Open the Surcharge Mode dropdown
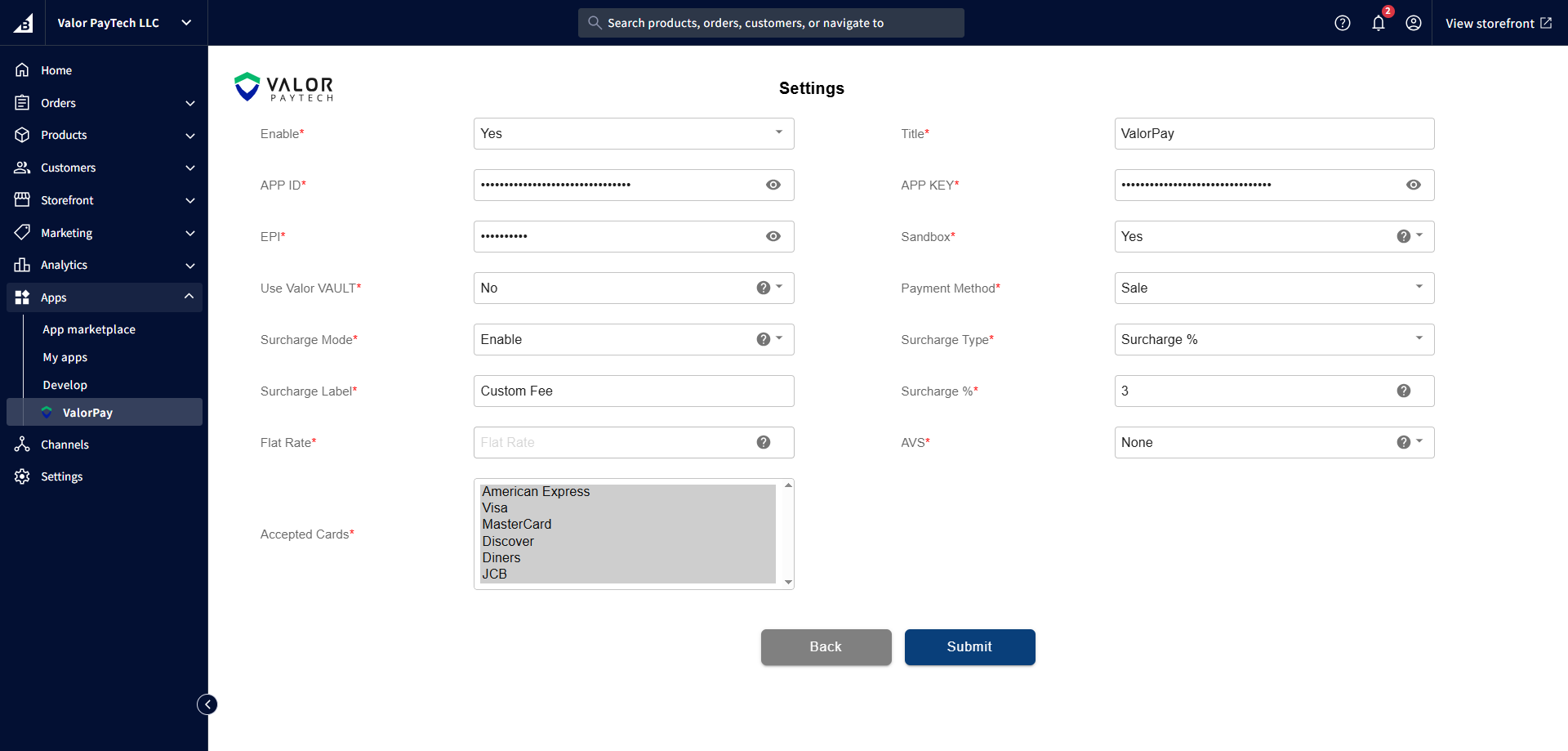This screenshot has width=1568, height=751. coord(634,339)
